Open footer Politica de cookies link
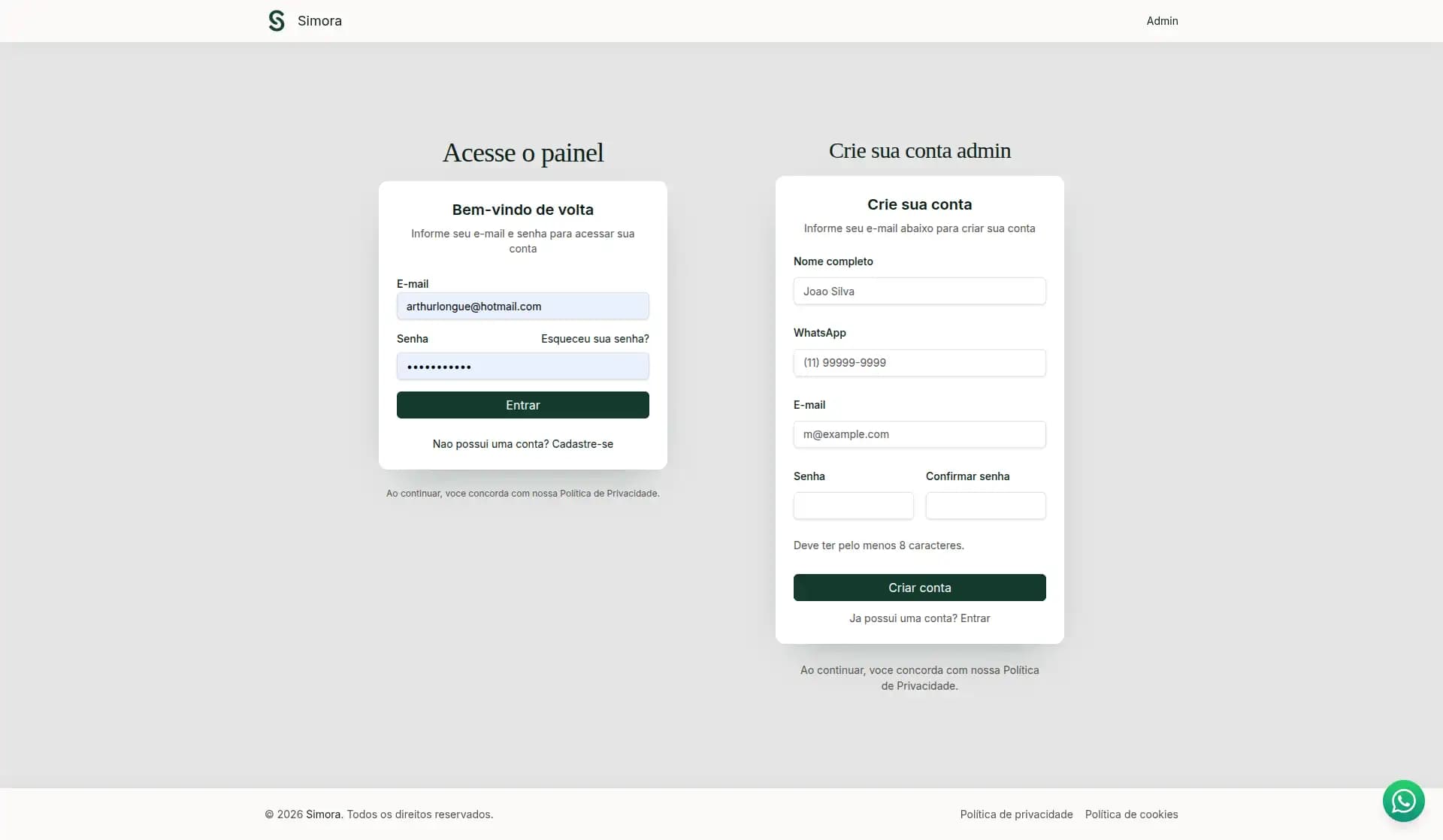Image resolution: width=1443 pixels, height=840 pixels. [1131, 814]
